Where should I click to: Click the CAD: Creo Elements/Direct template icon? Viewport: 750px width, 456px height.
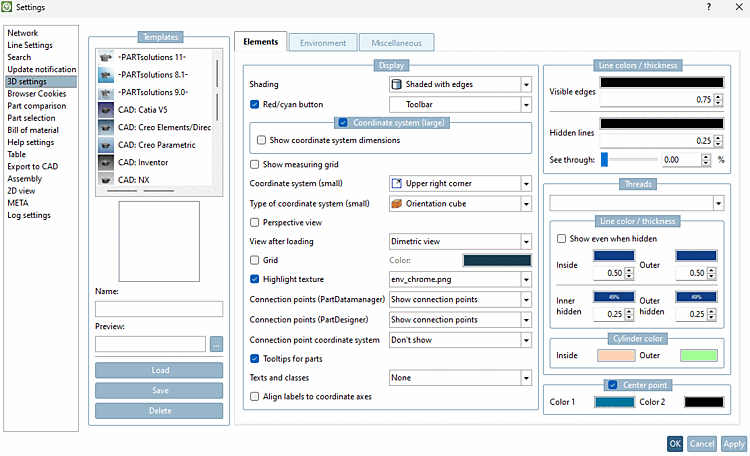click(x=106, y=127)
